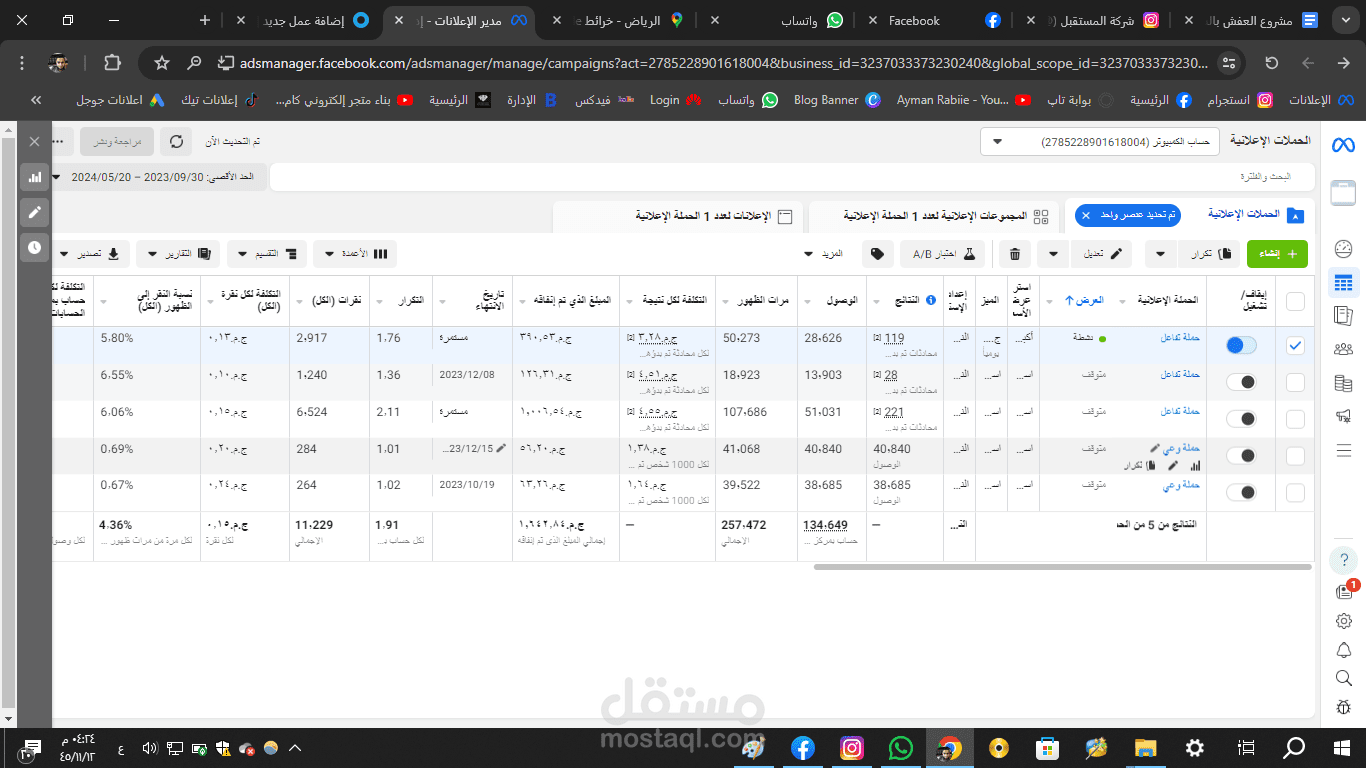Expand the arrow next to تكرار button
The image size is (1366, 768).
click(1160, 254)
